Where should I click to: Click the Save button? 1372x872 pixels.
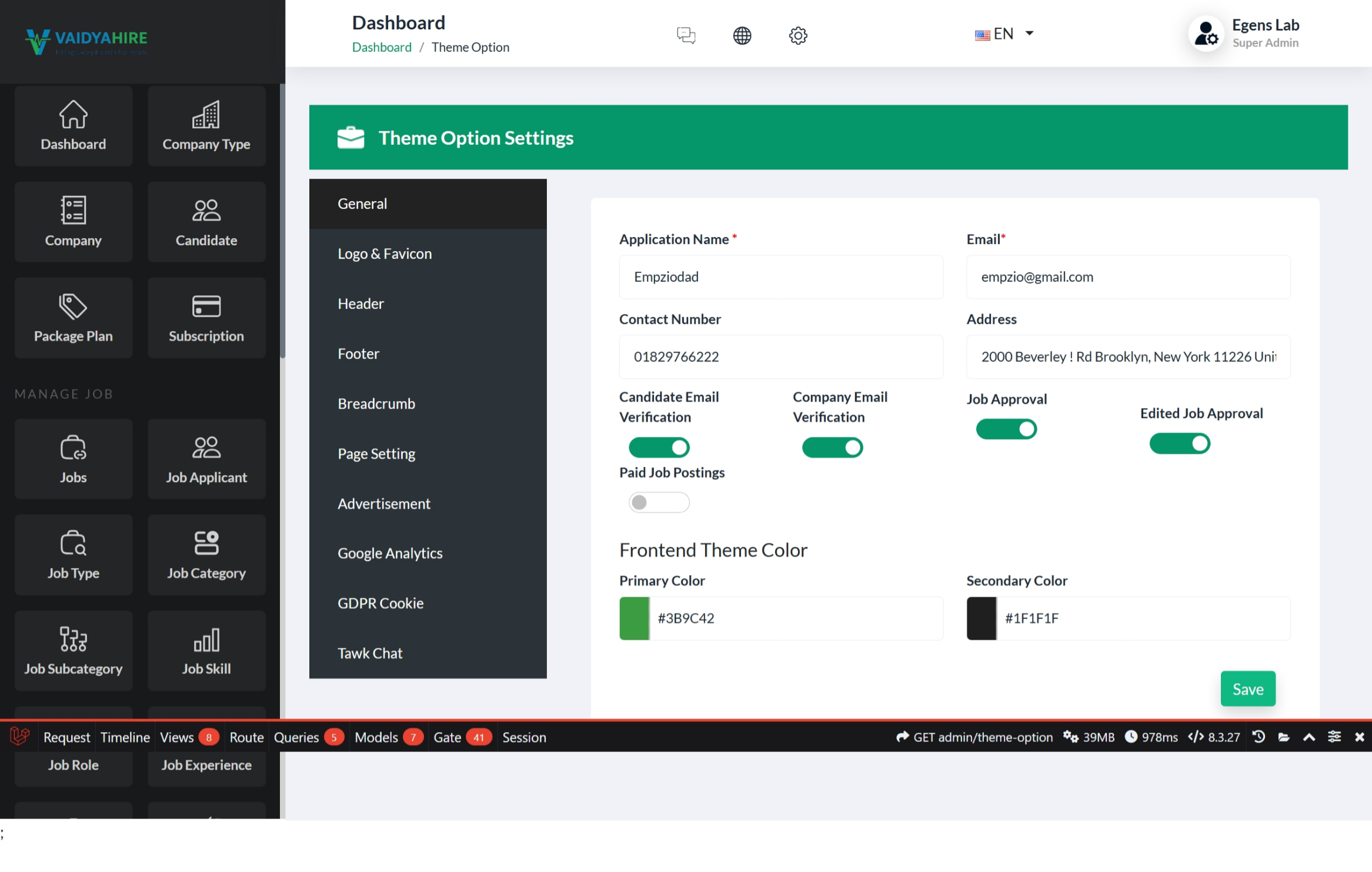point(1247,689)
